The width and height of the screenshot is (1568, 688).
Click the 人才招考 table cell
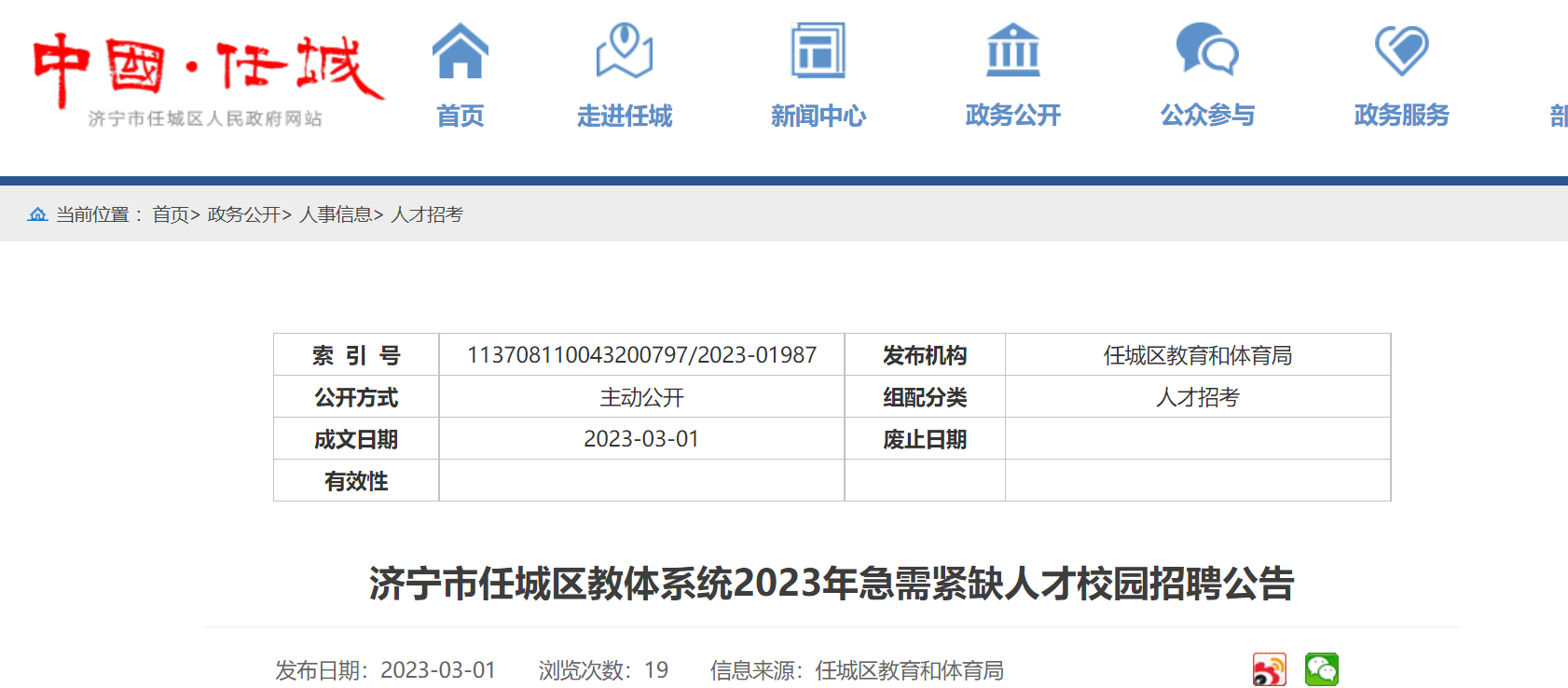[1198, 397]
